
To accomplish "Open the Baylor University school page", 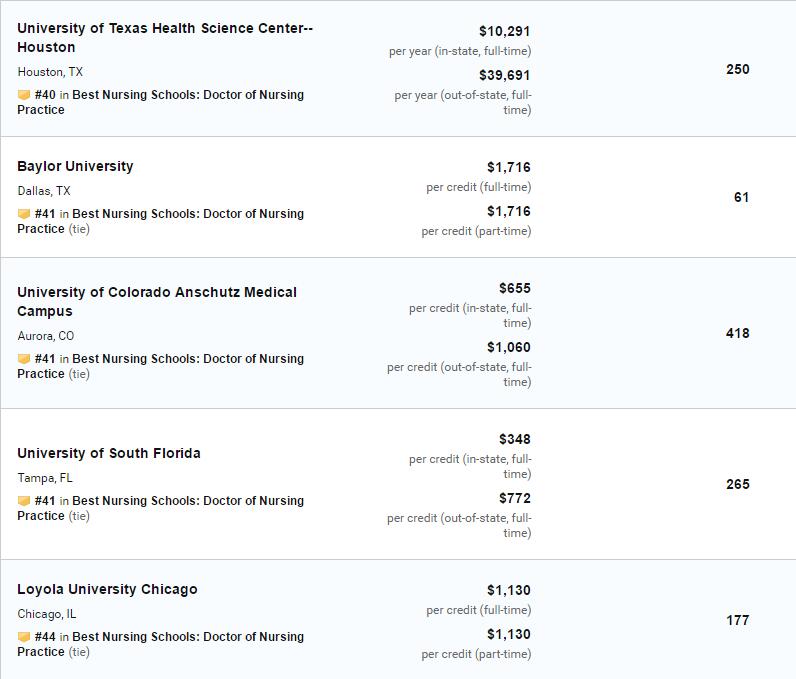I will [x=75, y=166].
